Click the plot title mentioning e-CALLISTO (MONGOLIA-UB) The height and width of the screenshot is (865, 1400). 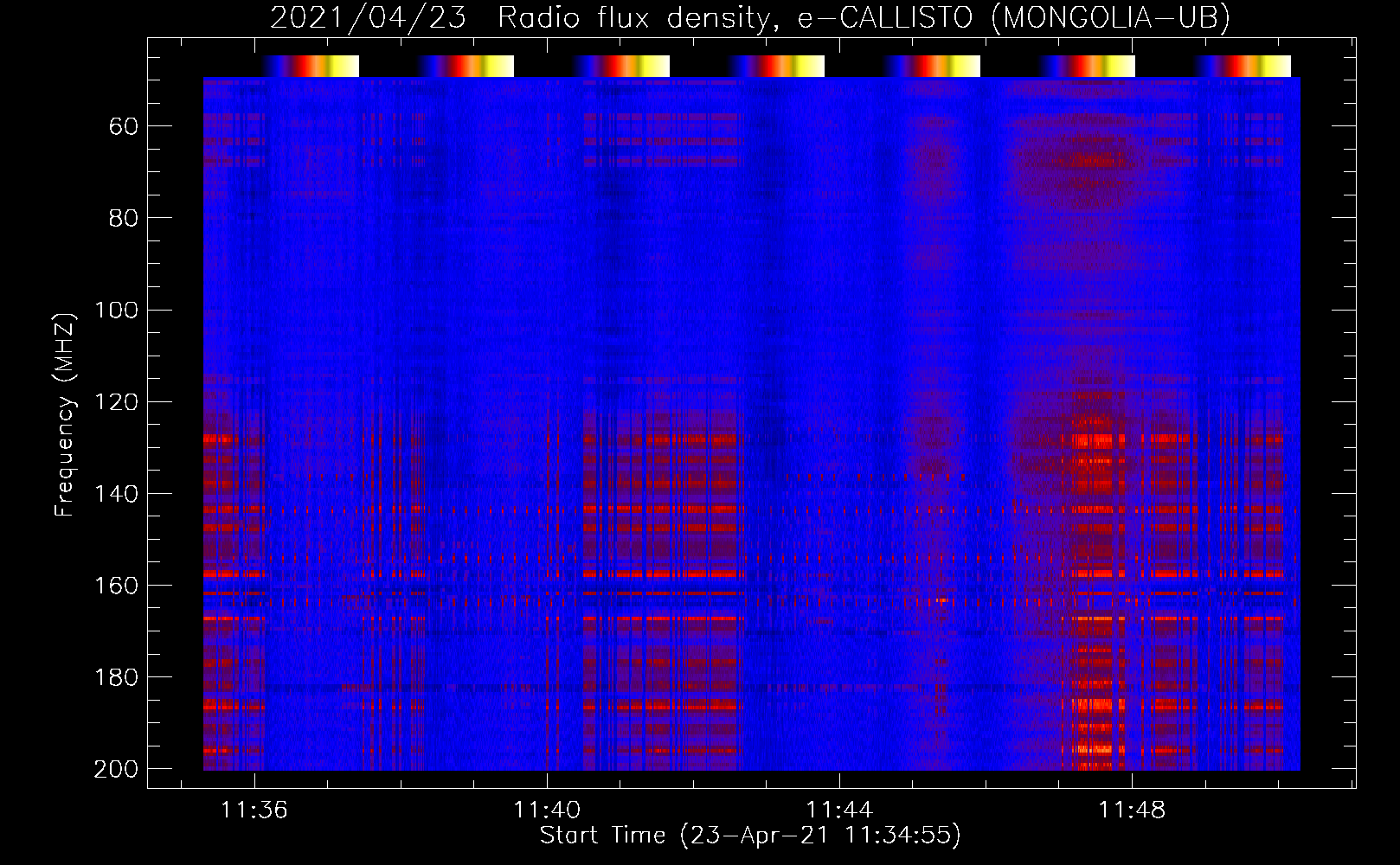749,17
